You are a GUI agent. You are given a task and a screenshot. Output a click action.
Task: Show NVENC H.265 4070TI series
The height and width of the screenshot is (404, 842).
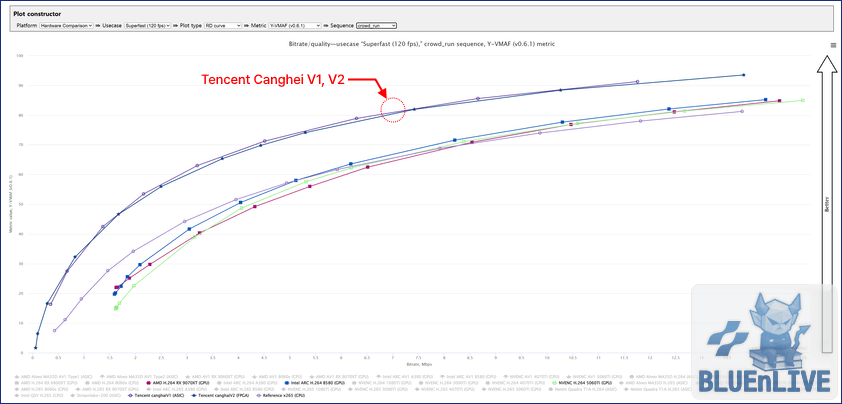coord(445,389)
